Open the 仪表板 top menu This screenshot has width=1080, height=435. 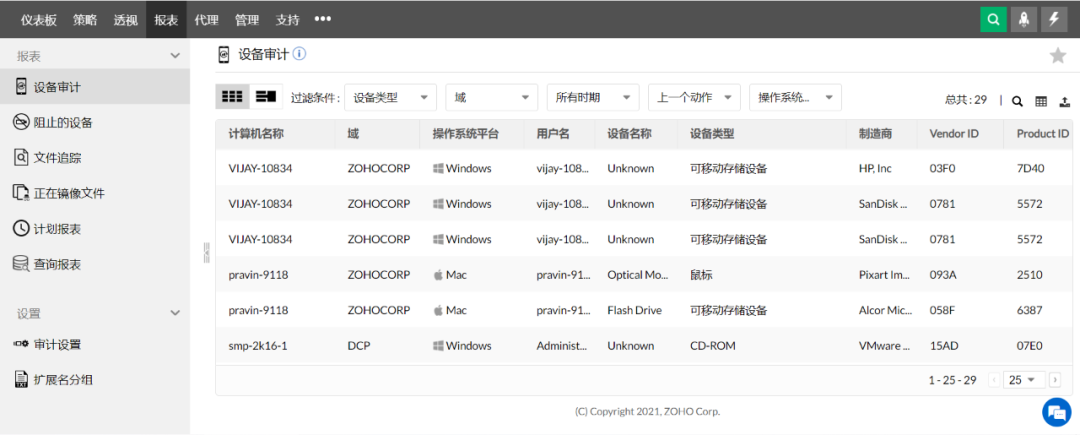[39, 20]
